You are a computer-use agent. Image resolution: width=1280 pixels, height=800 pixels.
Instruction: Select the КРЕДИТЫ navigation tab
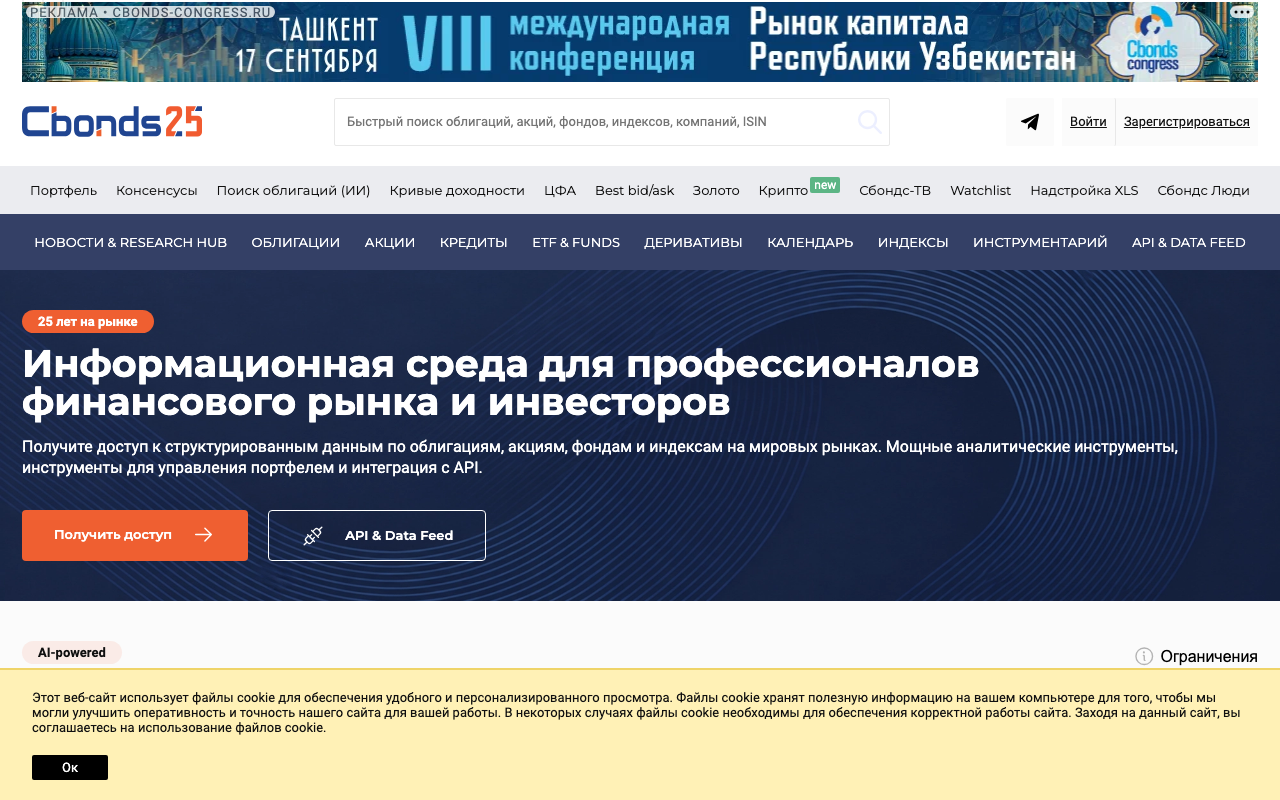473,242
